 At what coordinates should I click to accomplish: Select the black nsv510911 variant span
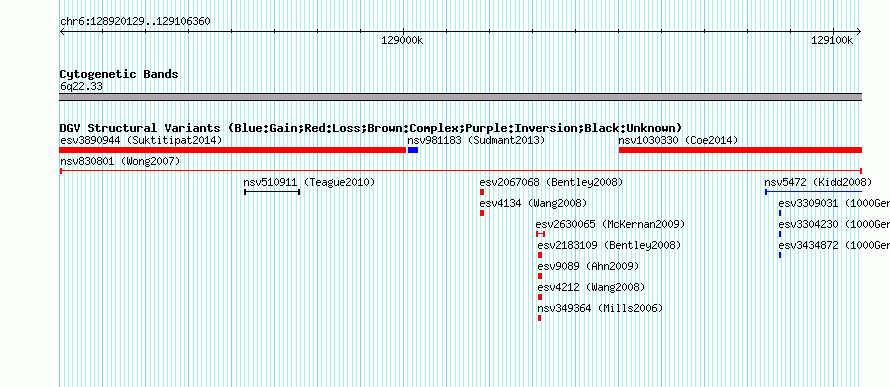[x=272, y=192]
